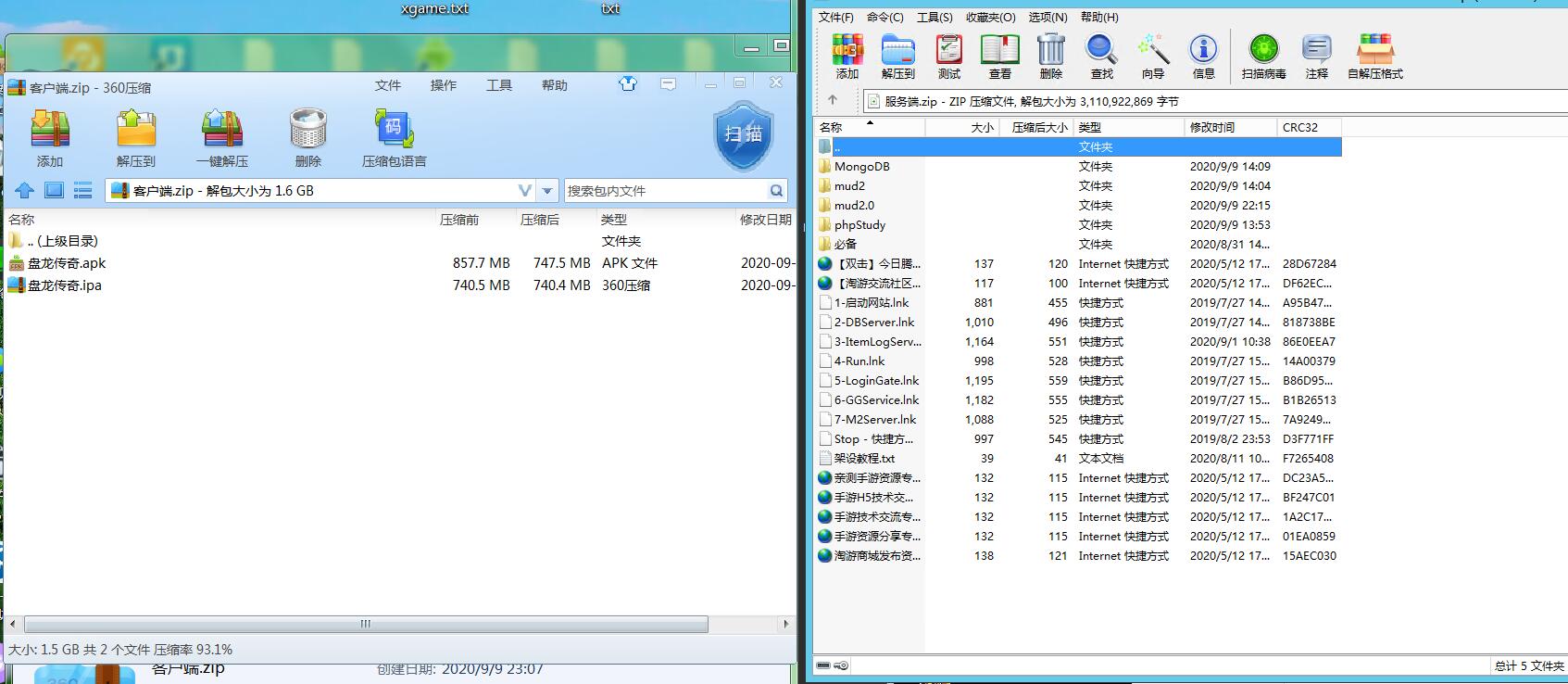Viewport: 1568px width, 684px height.
Task: Click the horizontal scrollbar in 360压缩
Action: tap(366, 624)
